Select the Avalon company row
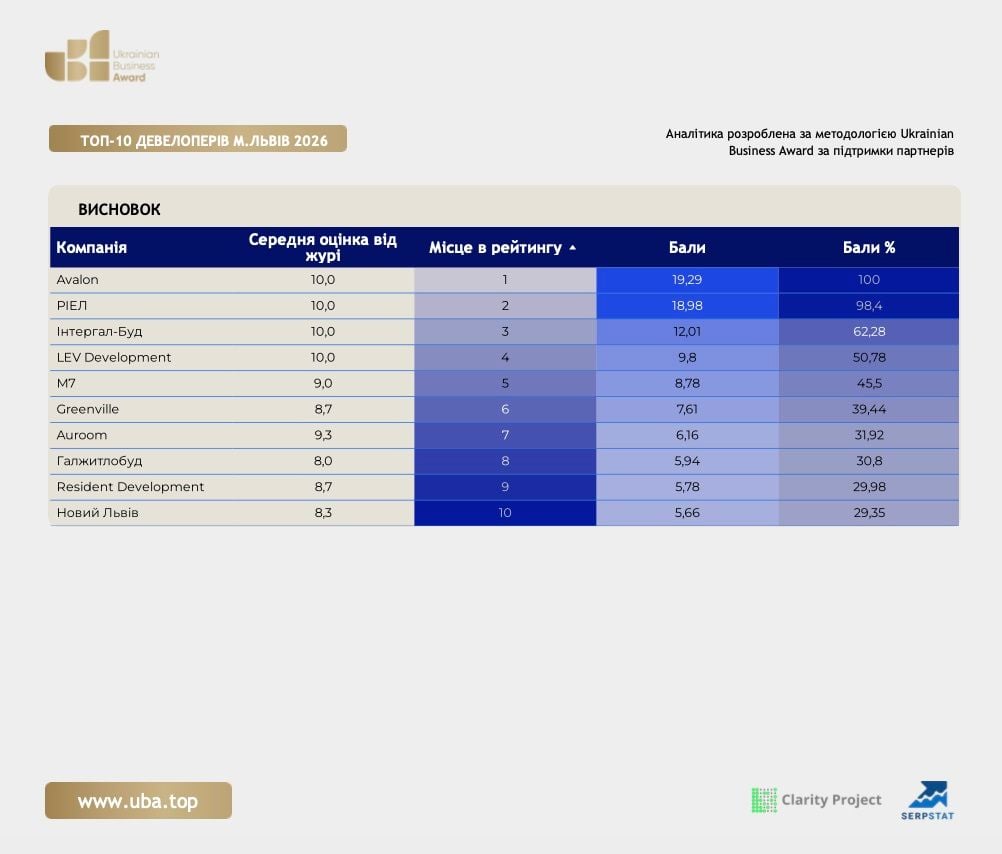This screenshot has height=854, width=1002. point(504,280)
